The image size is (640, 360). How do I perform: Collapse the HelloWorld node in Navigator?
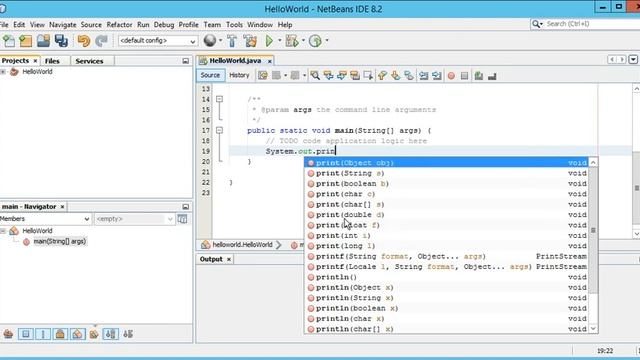coord(3,231)
